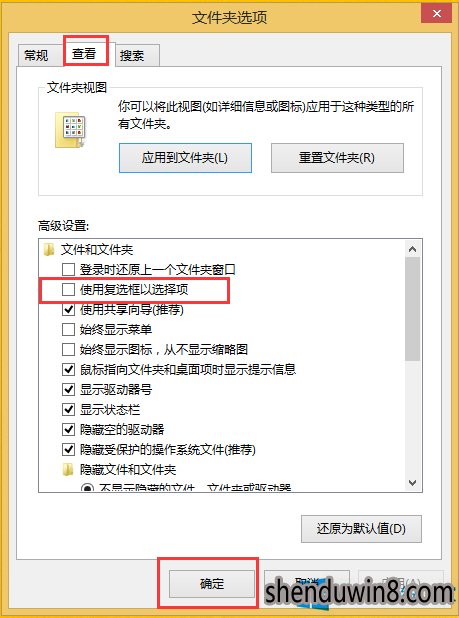Close the 文件夹选项 dialog
Screen dimensions: 459x618
437,14
